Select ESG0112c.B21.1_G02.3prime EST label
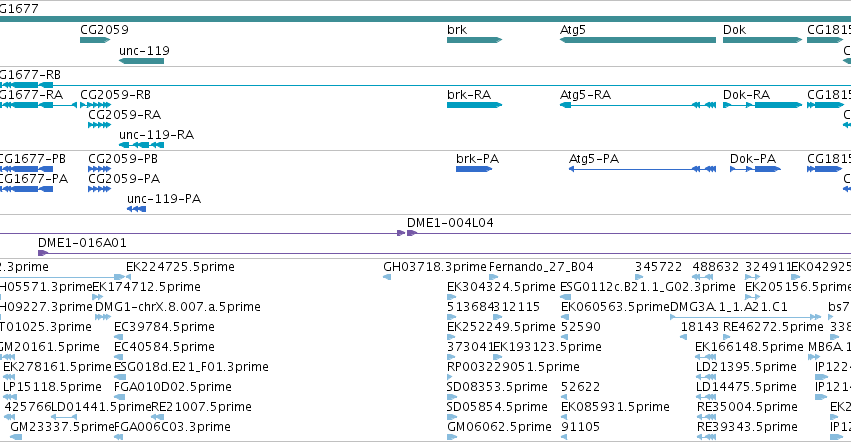851x442 pixels. tap(648, 287)
